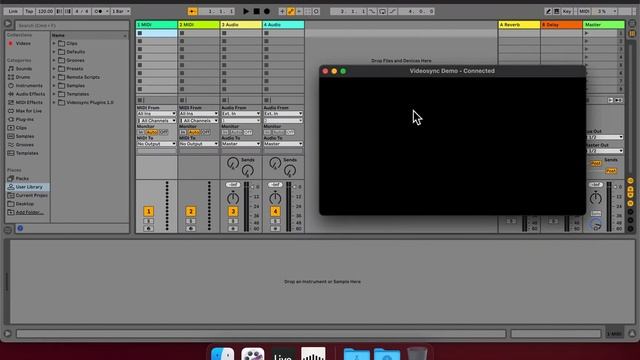This screenshot has width=640, height=360.
Task: Select the 1 MIDI track header
Action: tap(156, 25)
